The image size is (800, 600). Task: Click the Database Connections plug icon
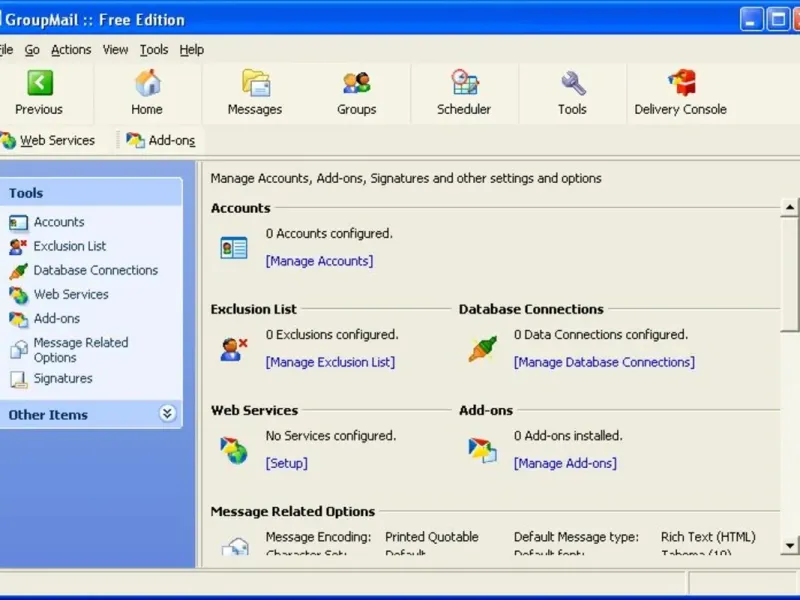482,349
